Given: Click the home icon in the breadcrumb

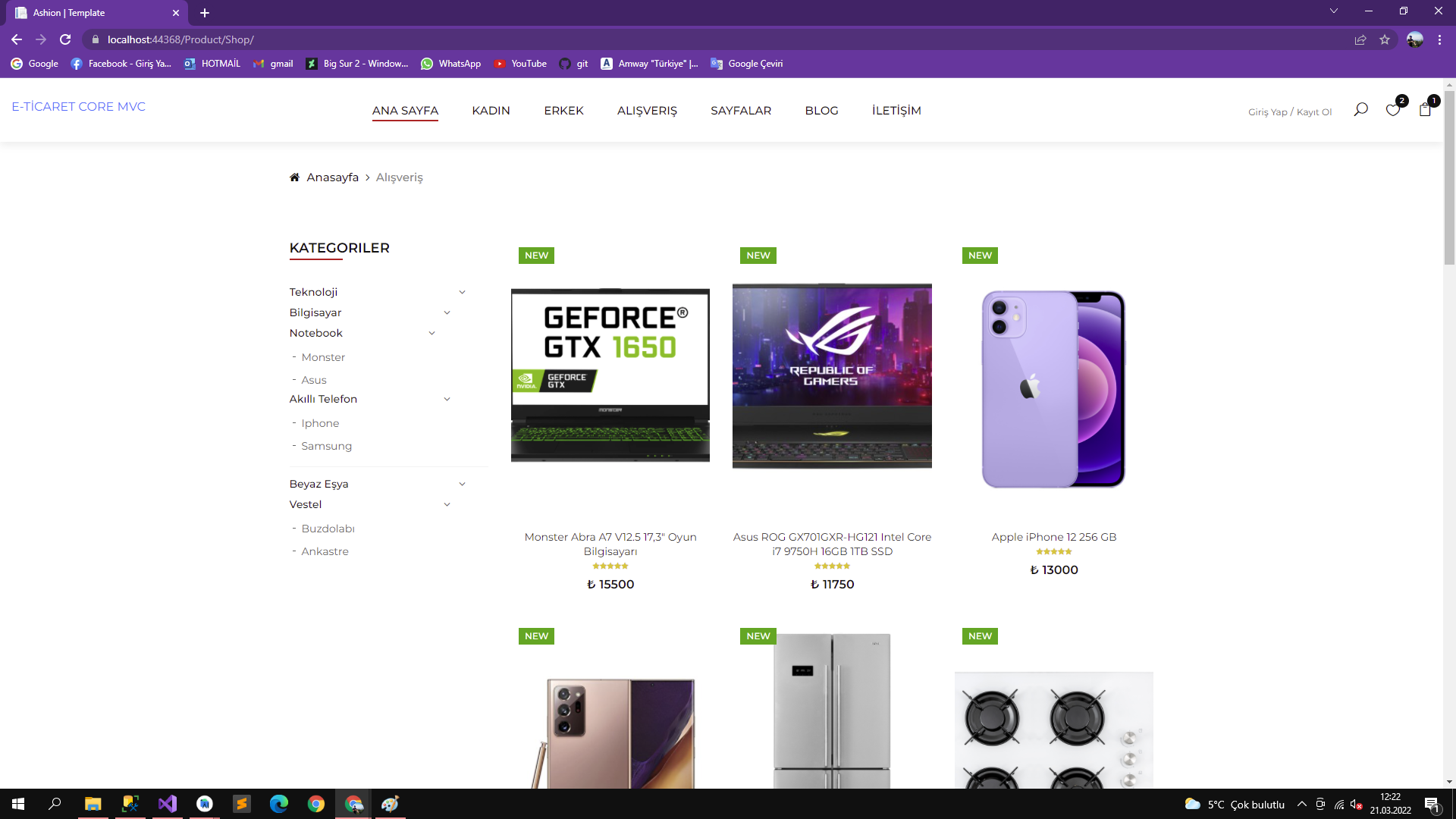Looking at the screenshot, I should coord(295,177).
